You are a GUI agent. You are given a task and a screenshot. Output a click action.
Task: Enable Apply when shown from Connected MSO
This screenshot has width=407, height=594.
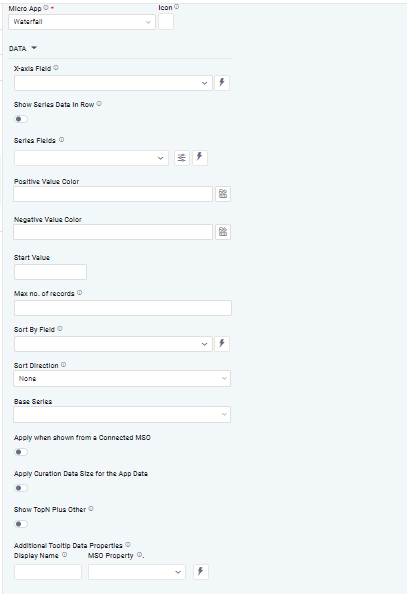coord(21,452)
